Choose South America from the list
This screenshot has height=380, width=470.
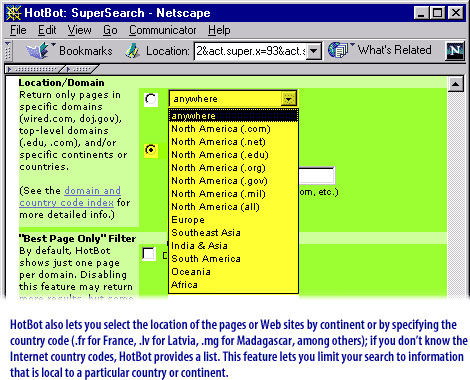coord(233,259)
